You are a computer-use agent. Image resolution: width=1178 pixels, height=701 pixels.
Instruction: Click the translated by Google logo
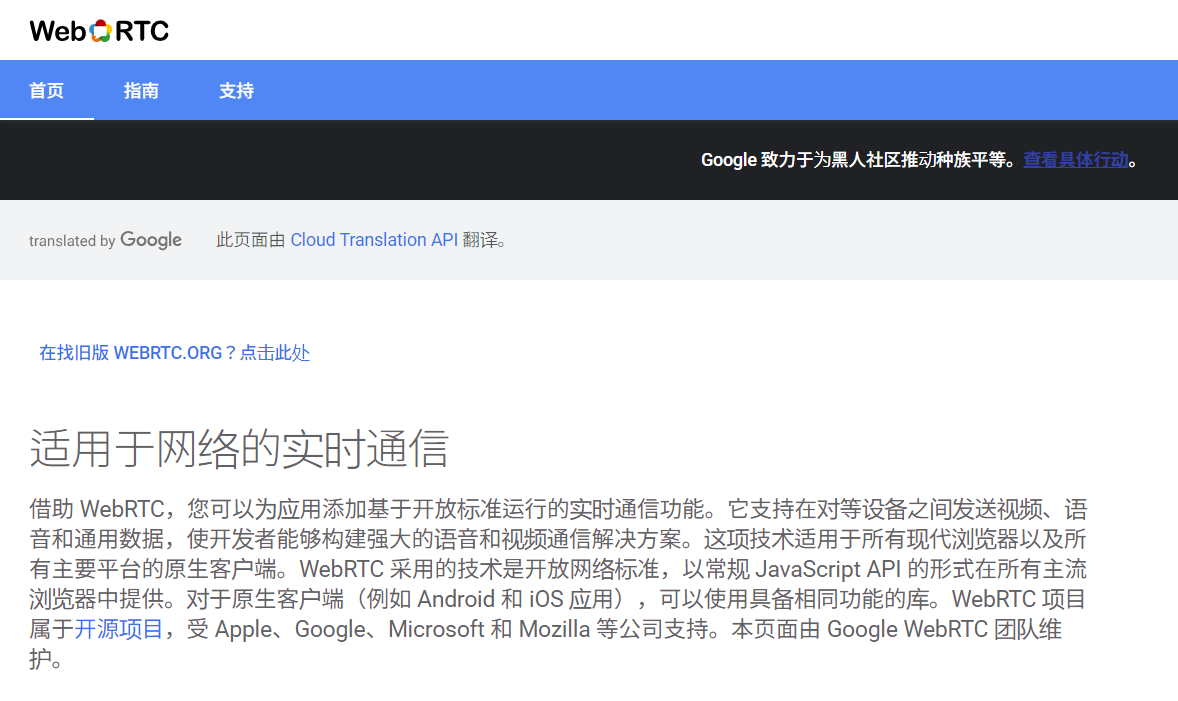[105, 240]
